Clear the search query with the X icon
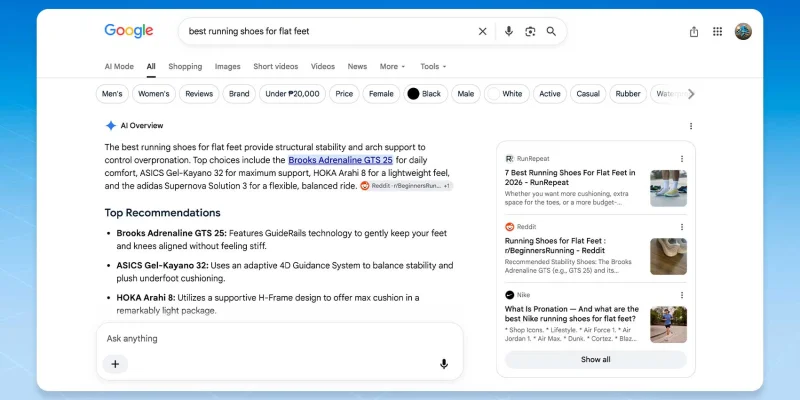The image size is (800, 400). [x=482, y=31]
